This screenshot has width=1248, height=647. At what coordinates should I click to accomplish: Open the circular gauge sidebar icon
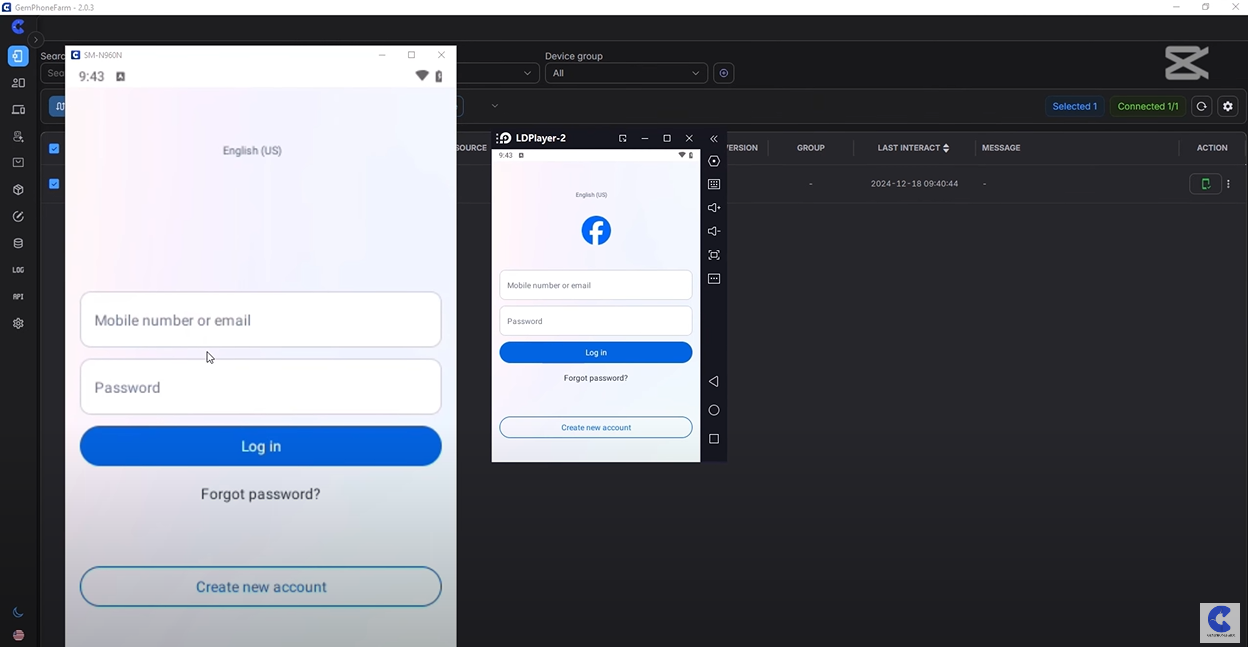(18, 216)
